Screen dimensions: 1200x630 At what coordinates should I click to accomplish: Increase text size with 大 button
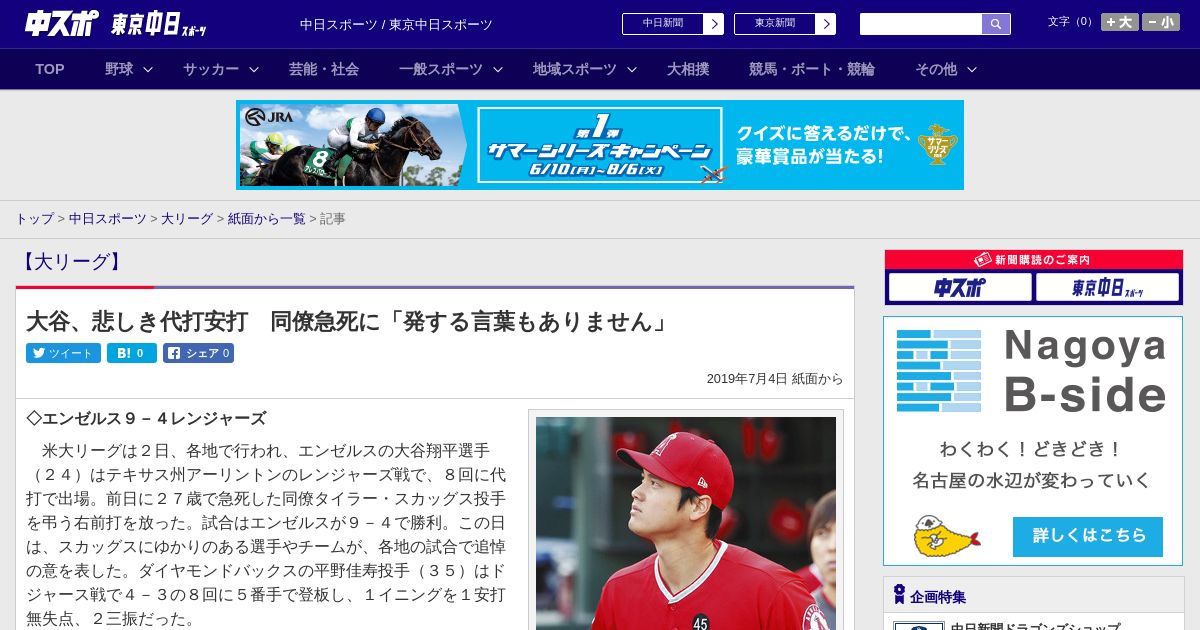pos(1119,22)
